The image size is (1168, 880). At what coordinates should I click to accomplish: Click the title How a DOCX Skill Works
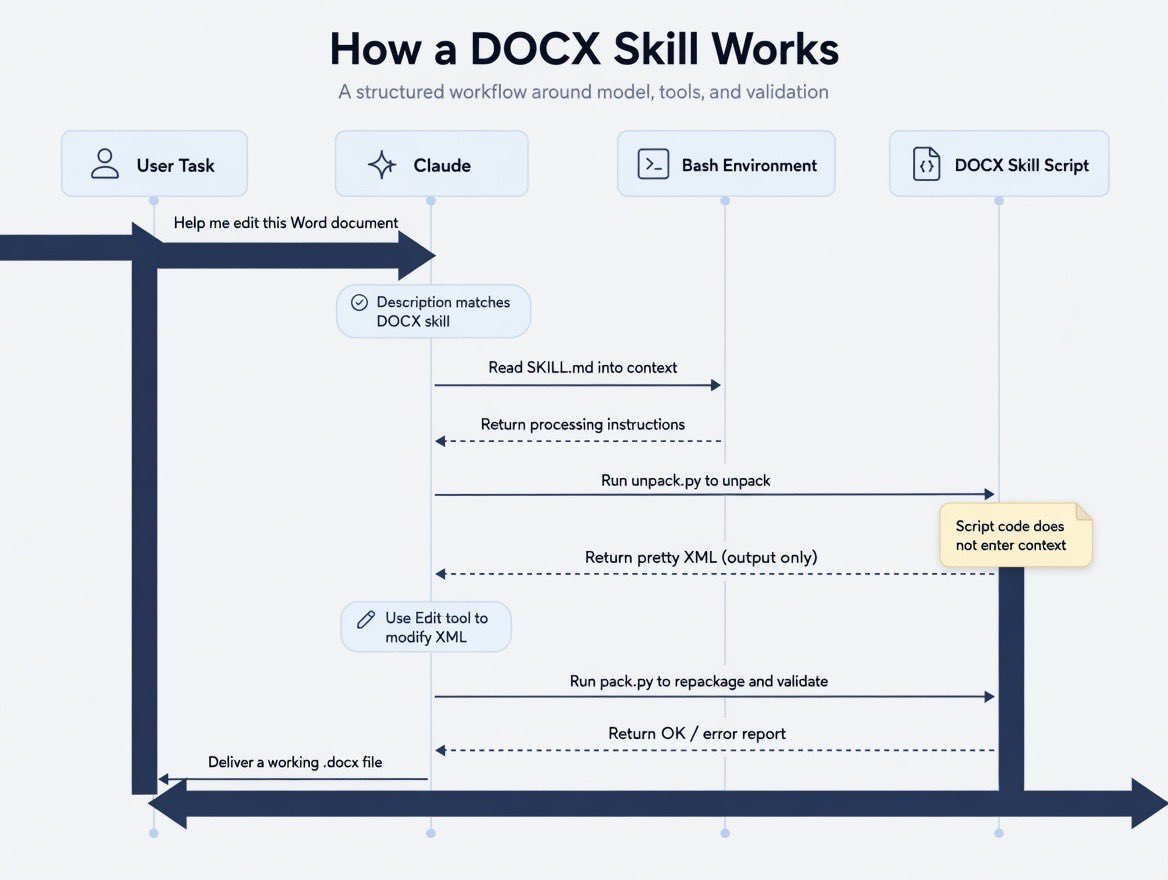pyautogui.click(x=585, y=49)
